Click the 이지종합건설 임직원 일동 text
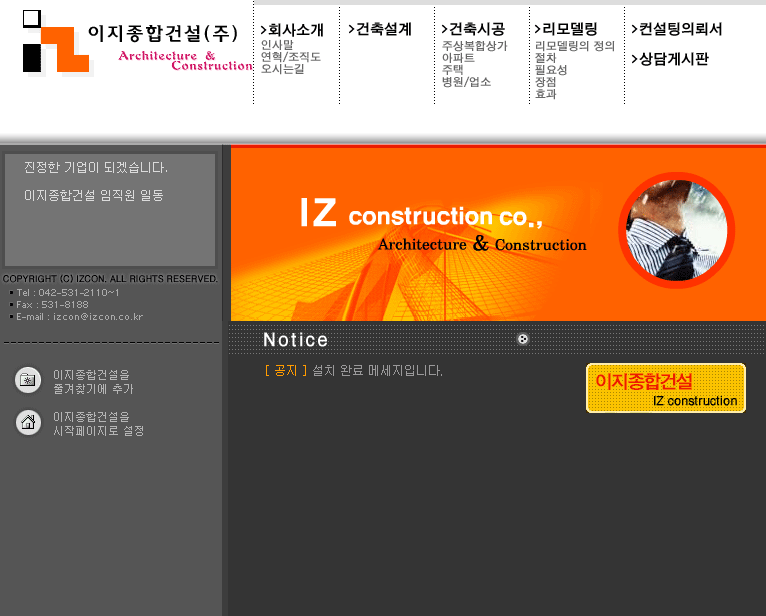Screen dimensions: 766x616 93,195
